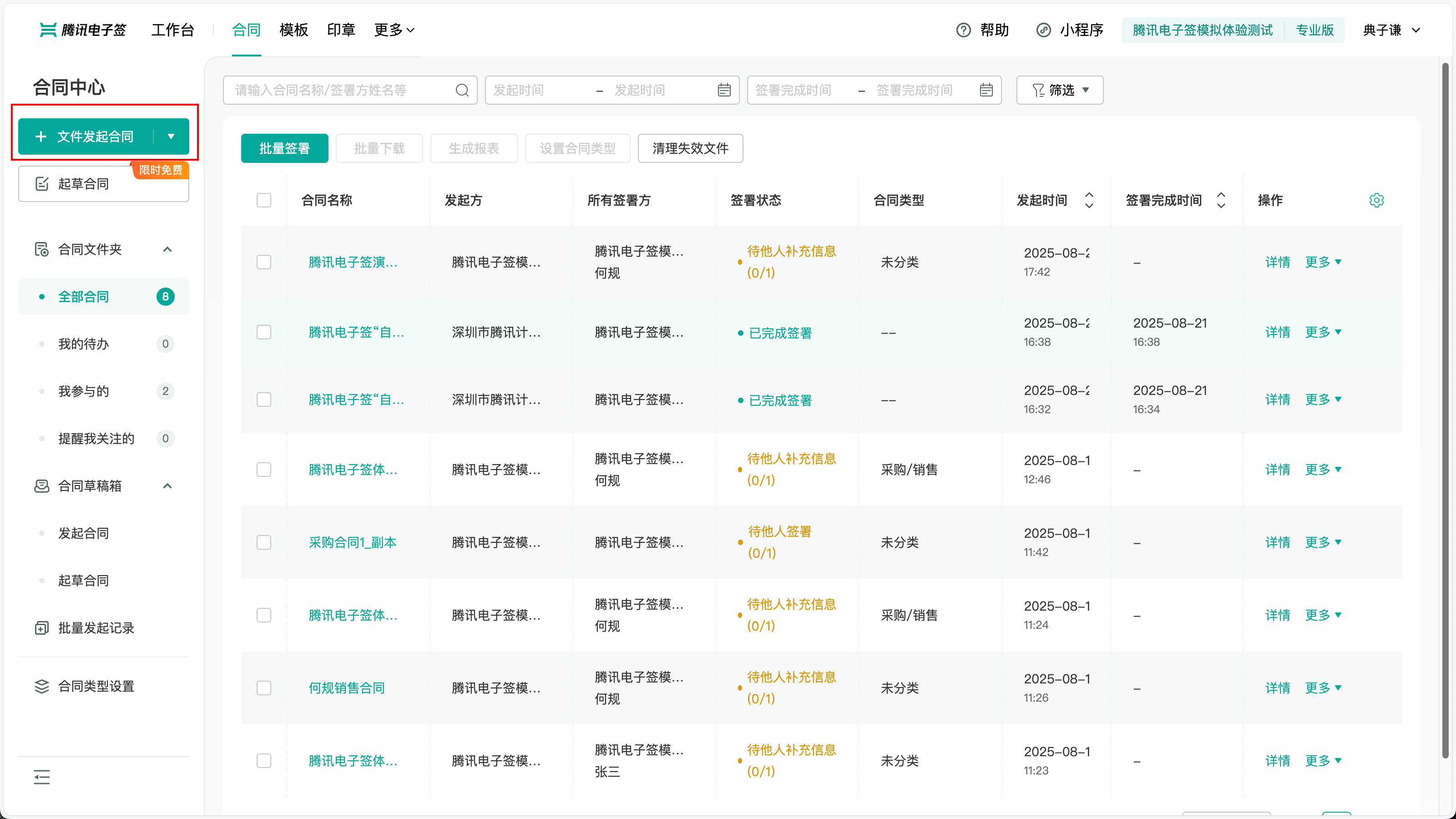This screenshot has width=1456, height=819.
Task: Expand the 筛选 filter dropdown
Action: click(1060, 90)
